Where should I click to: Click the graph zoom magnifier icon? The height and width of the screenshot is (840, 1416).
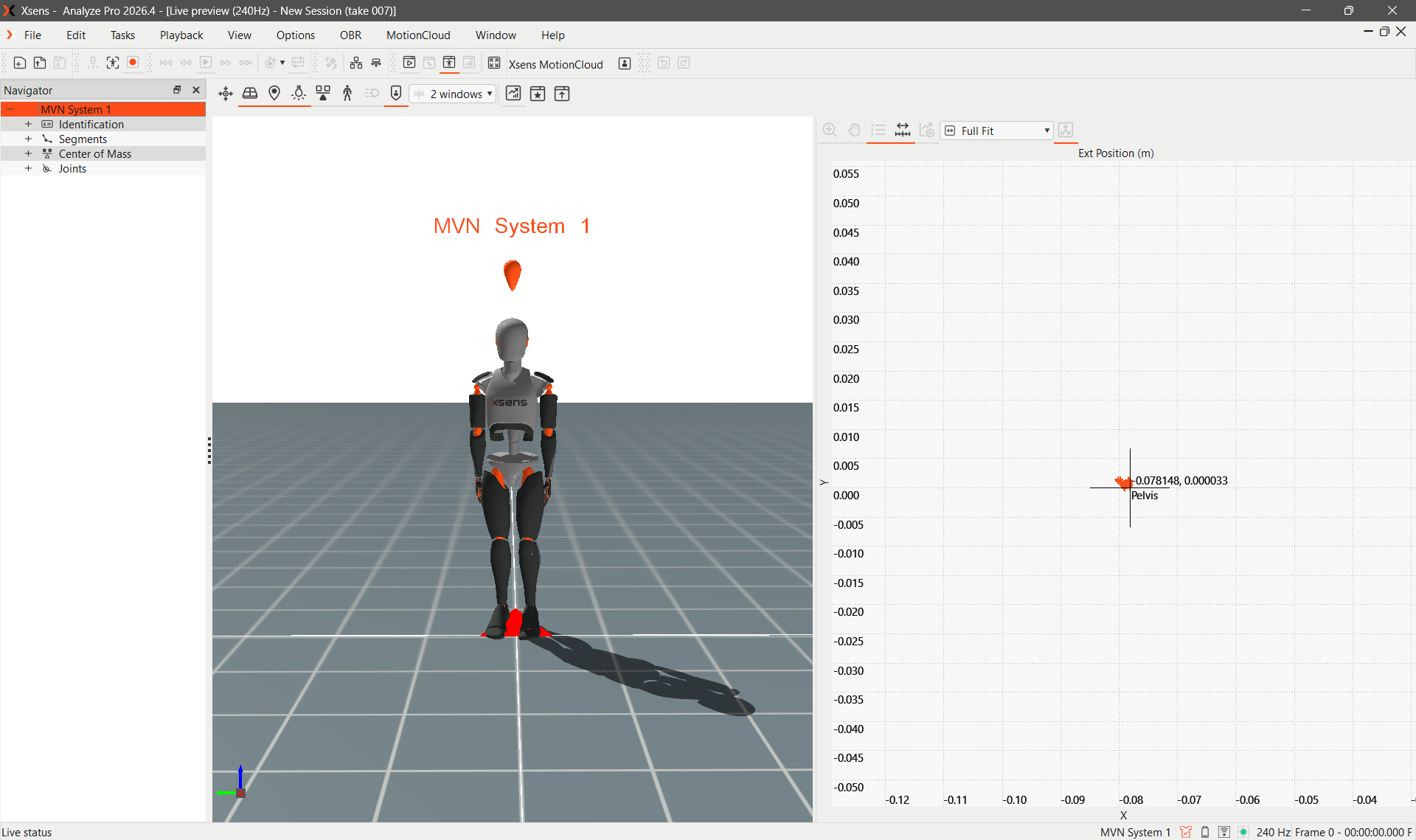coord(830,131)
